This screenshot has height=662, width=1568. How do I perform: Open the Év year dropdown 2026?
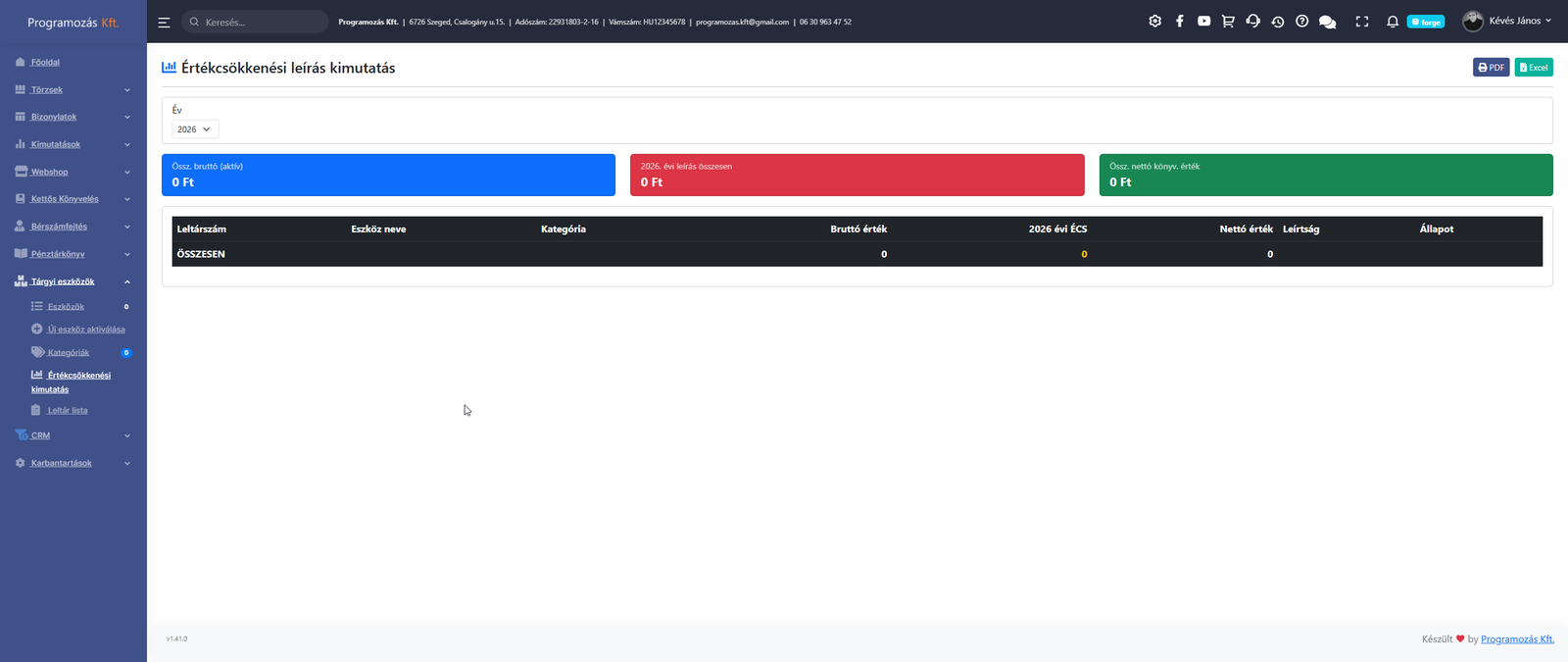(195, 129)
